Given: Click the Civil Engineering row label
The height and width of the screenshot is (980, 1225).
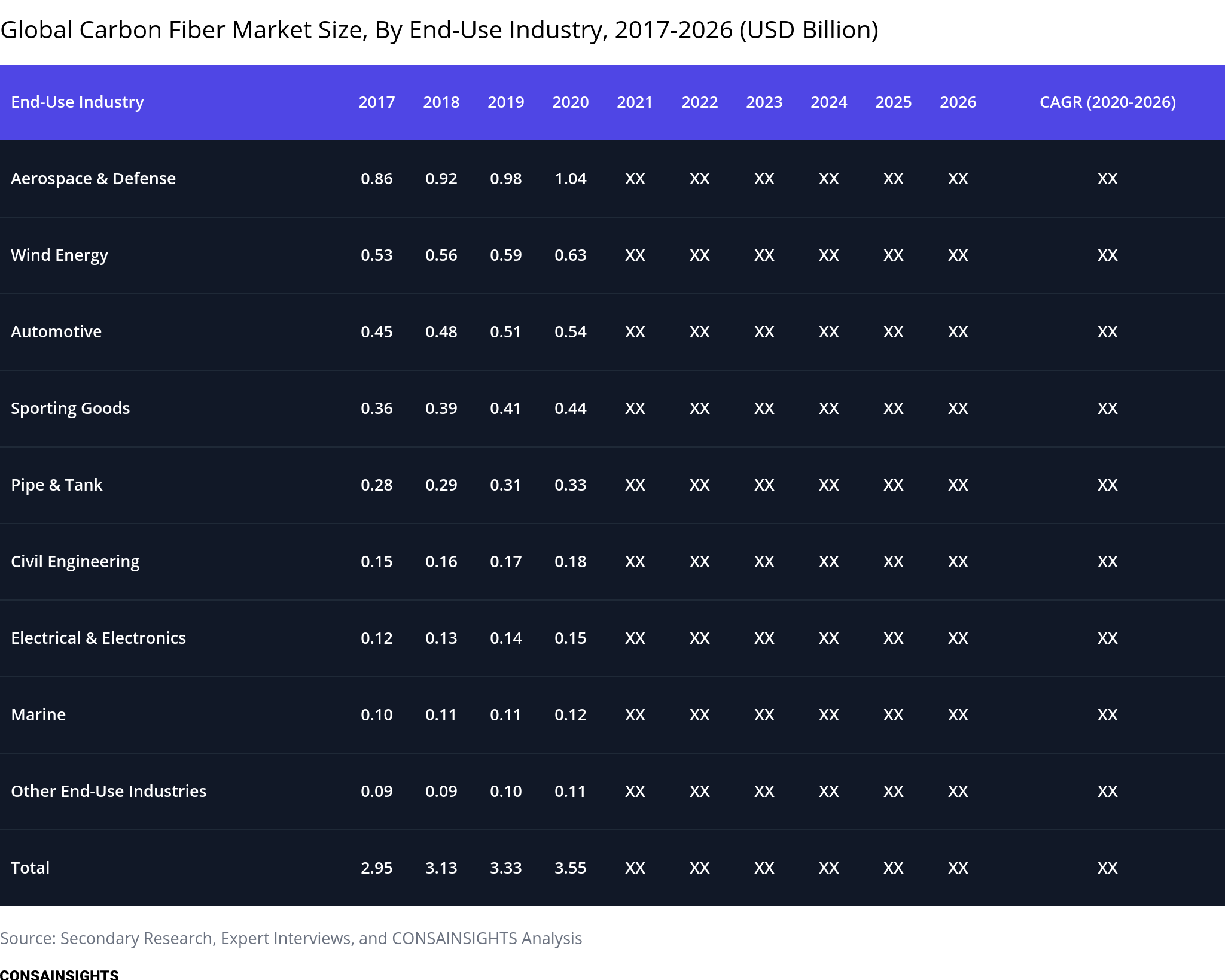Looking at the screenshot, I should click(x=75, y=562).
